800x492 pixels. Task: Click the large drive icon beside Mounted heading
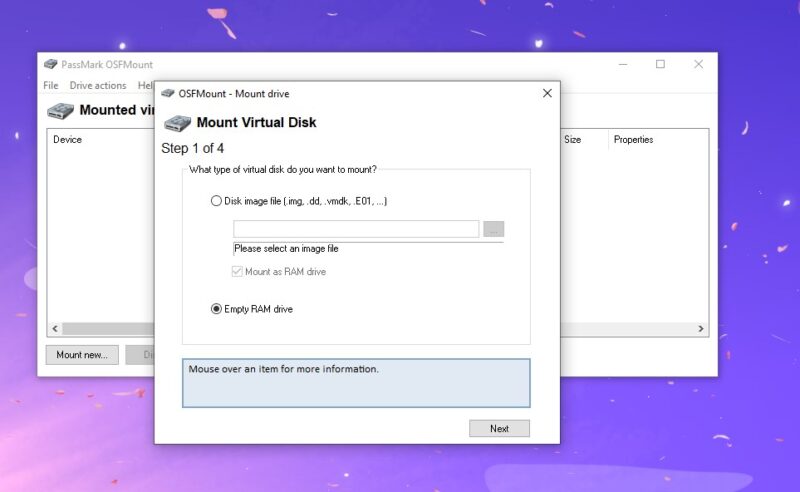(61, 111)
